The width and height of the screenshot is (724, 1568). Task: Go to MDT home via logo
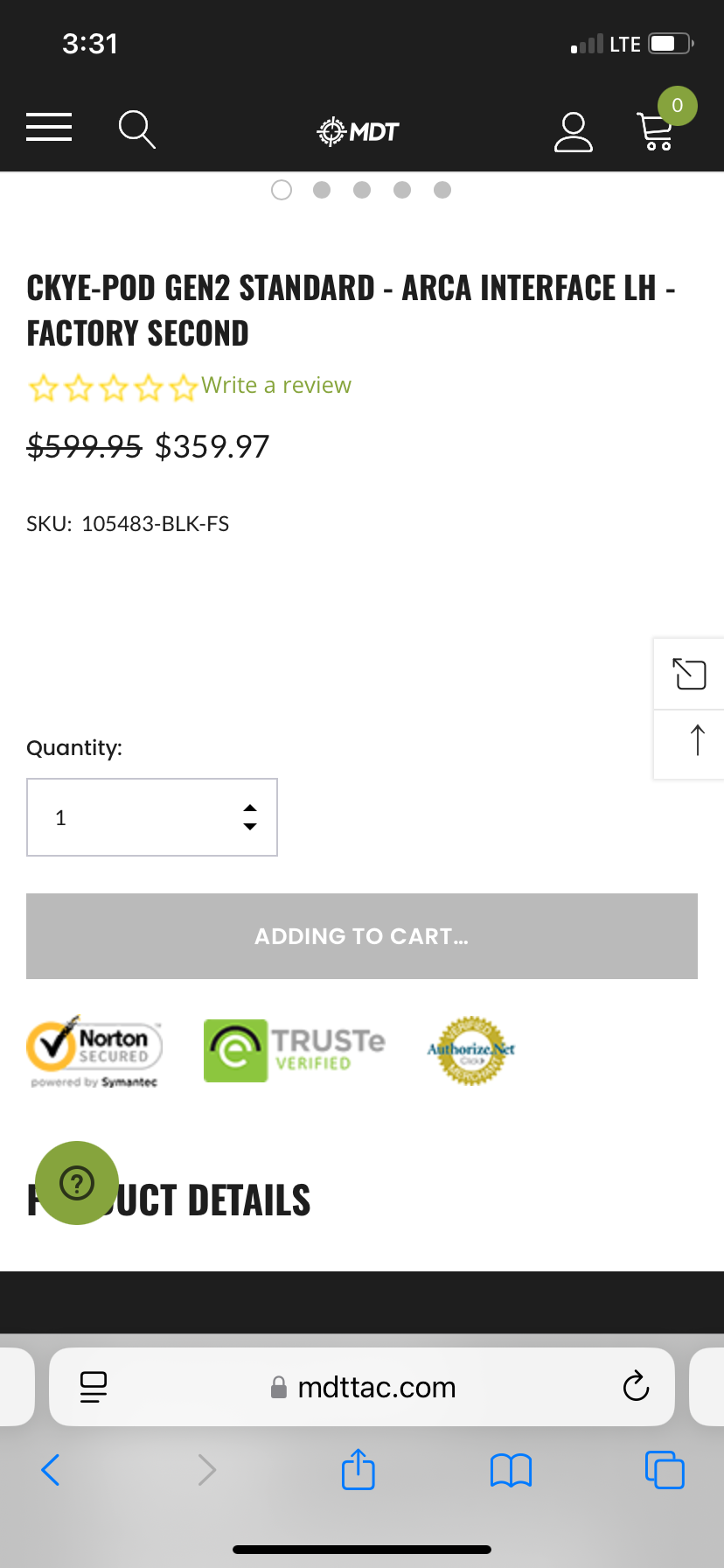coord(358,131)
